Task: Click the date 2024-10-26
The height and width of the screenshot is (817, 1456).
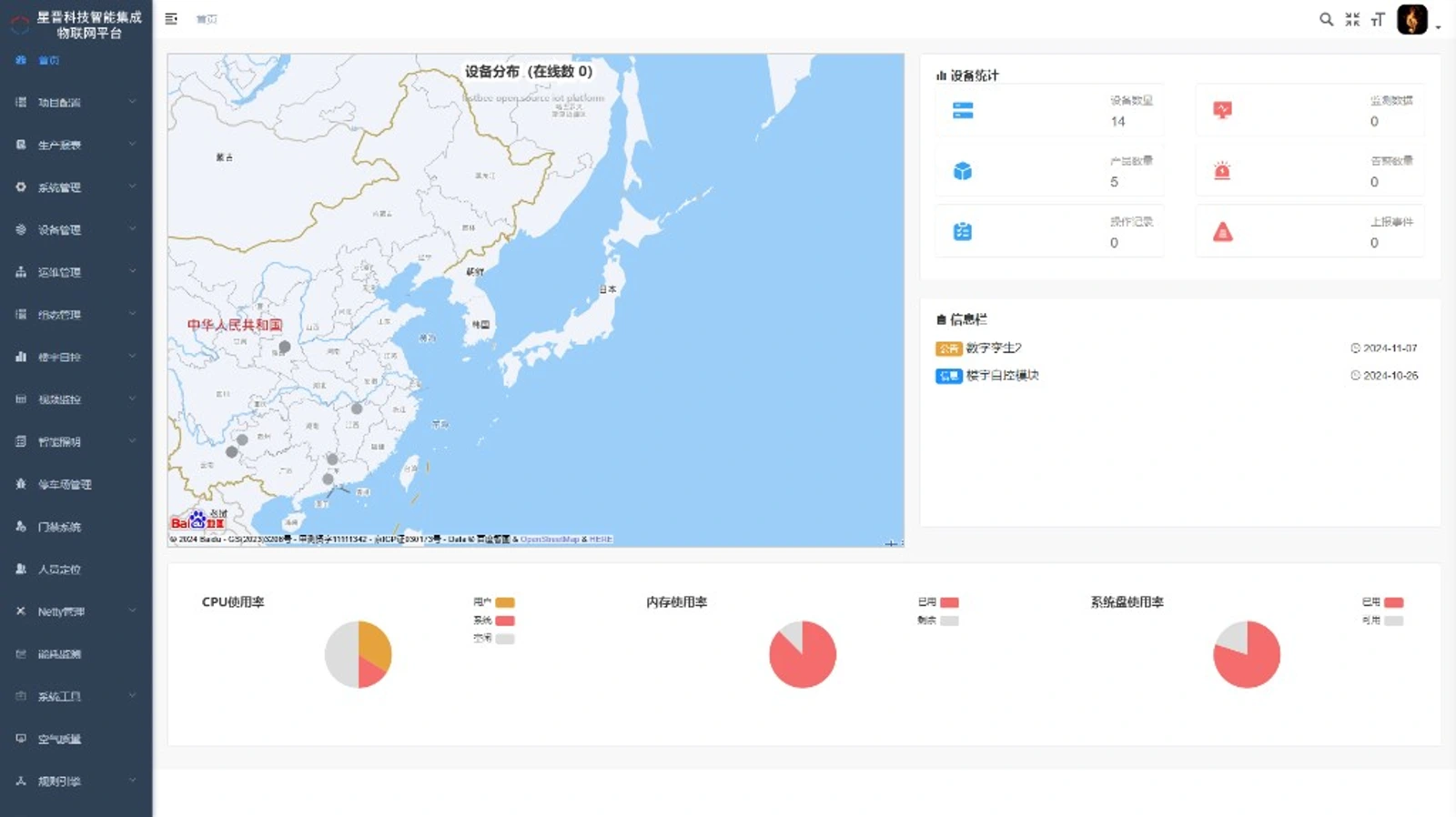Action: click(1390, 376)
